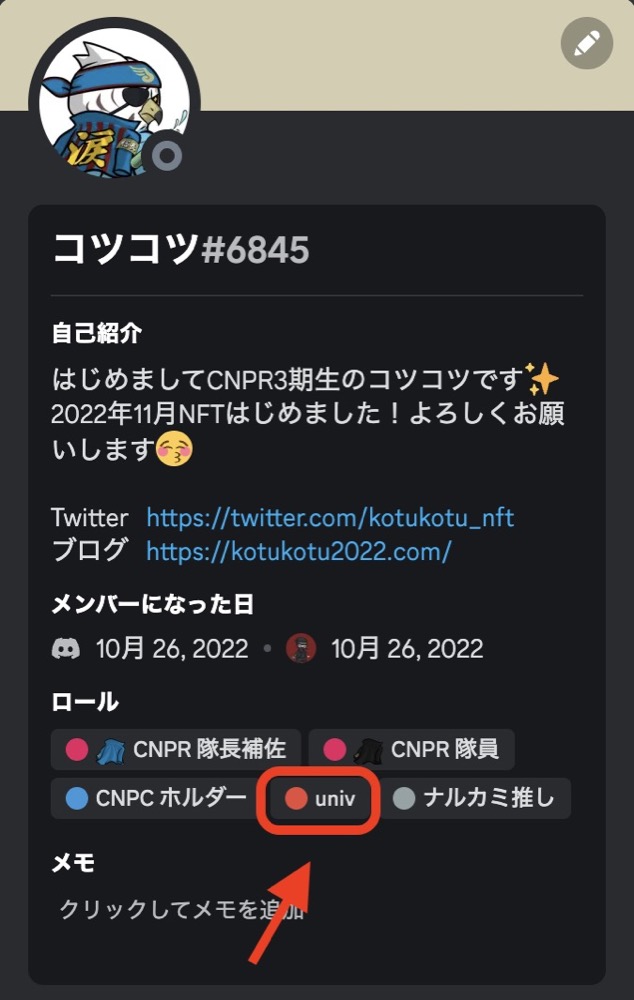Open the kotukotu2022.com blog link
The image size is (634, 1000).
point(299,550)
